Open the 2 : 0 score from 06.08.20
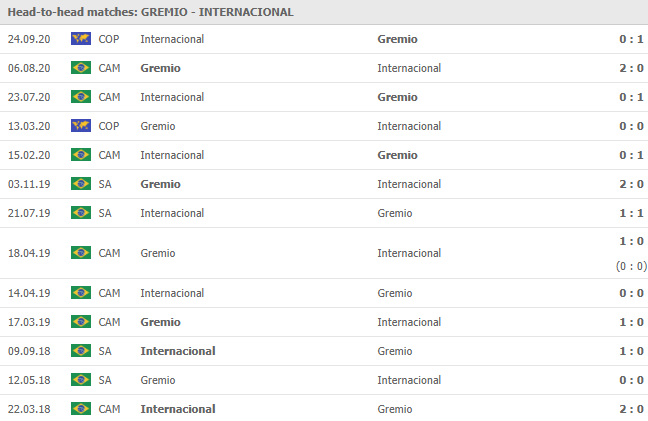Viewport: 648px width, 421px height. point(631,68)
